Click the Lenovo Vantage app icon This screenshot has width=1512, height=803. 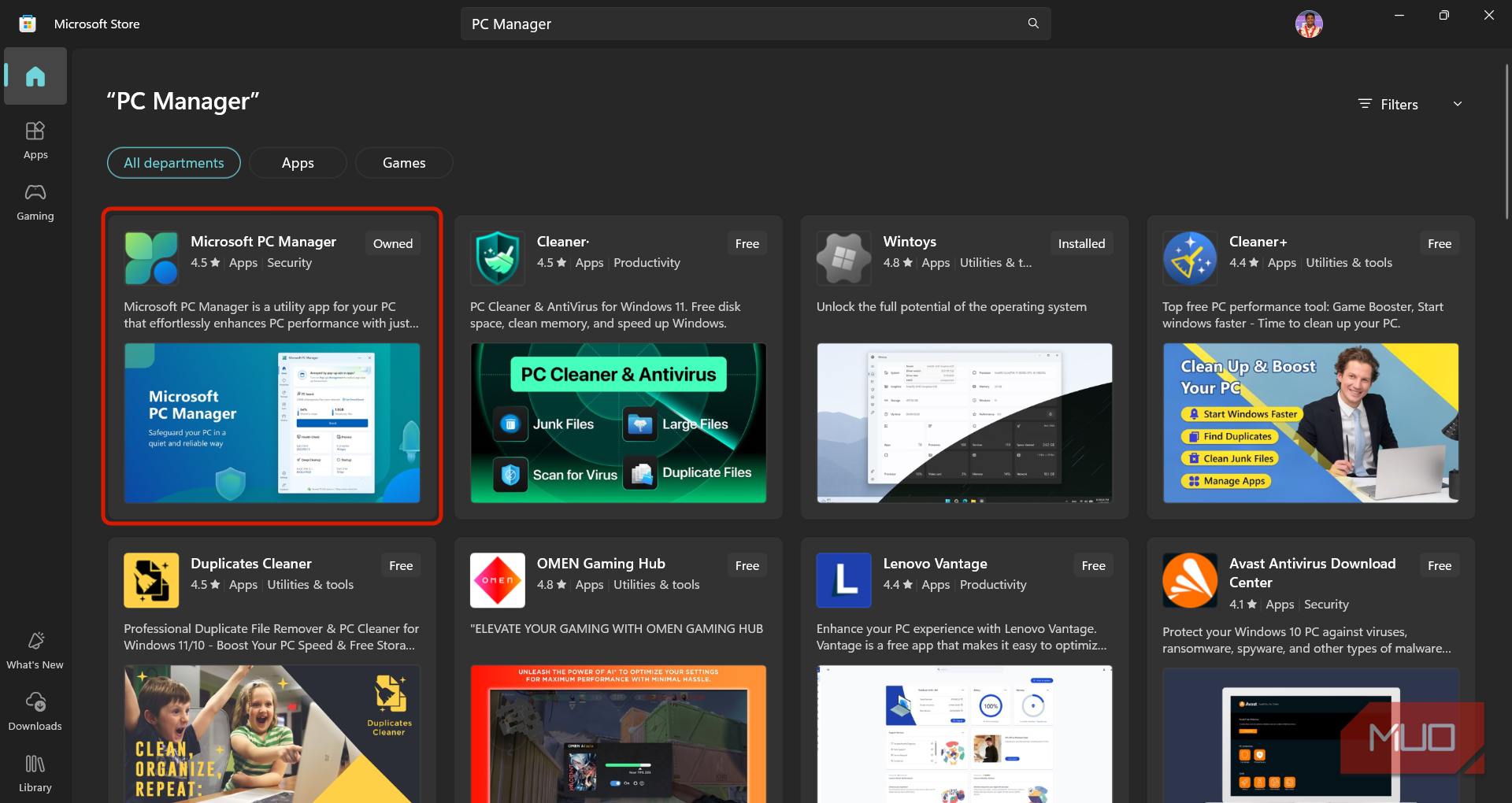(x=844, y=580)
